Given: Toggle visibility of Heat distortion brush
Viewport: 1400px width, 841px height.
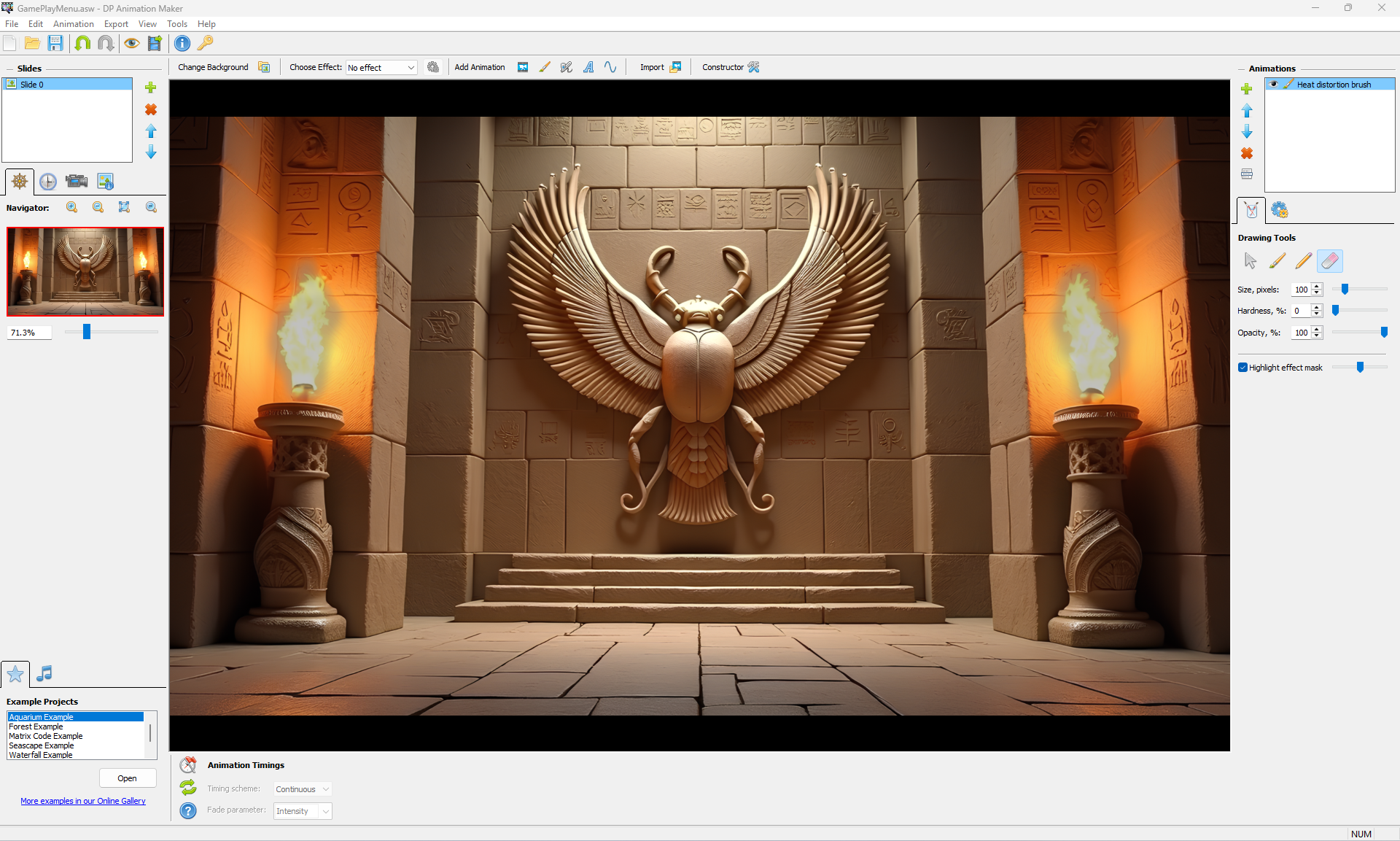Looking at the screenshot, I should pyautogui.click(x=1274, y=85).
